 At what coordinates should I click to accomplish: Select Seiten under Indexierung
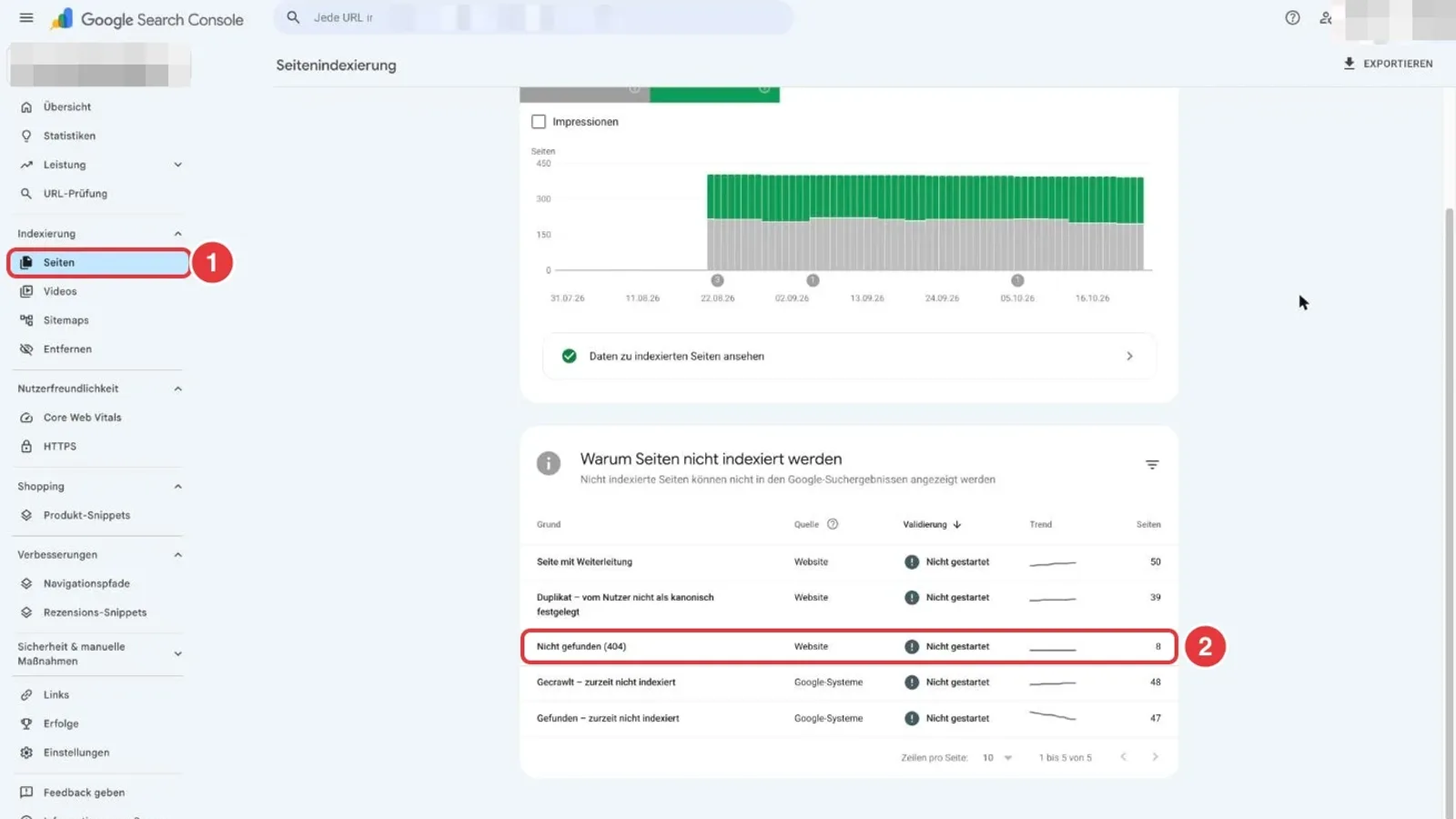98,262
